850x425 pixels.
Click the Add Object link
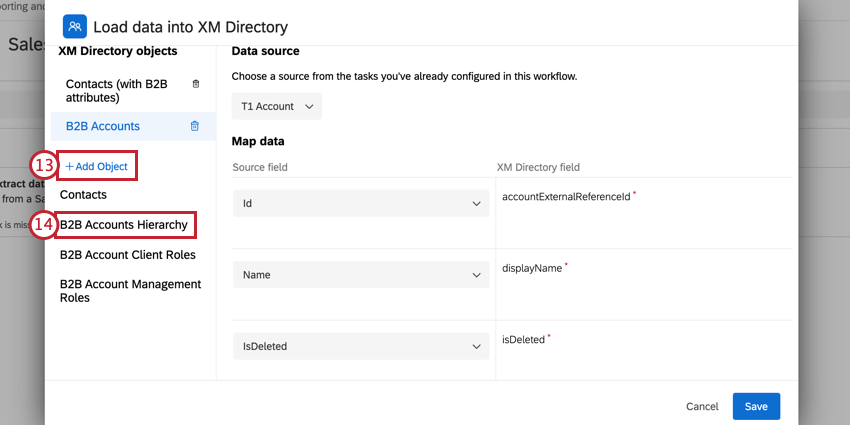(x=96, y=166)
